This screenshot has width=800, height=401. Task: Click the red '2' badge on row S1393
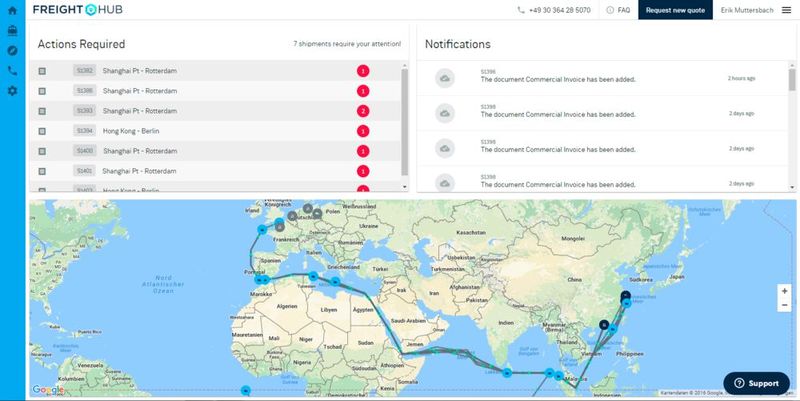click(x=363, y=111)
